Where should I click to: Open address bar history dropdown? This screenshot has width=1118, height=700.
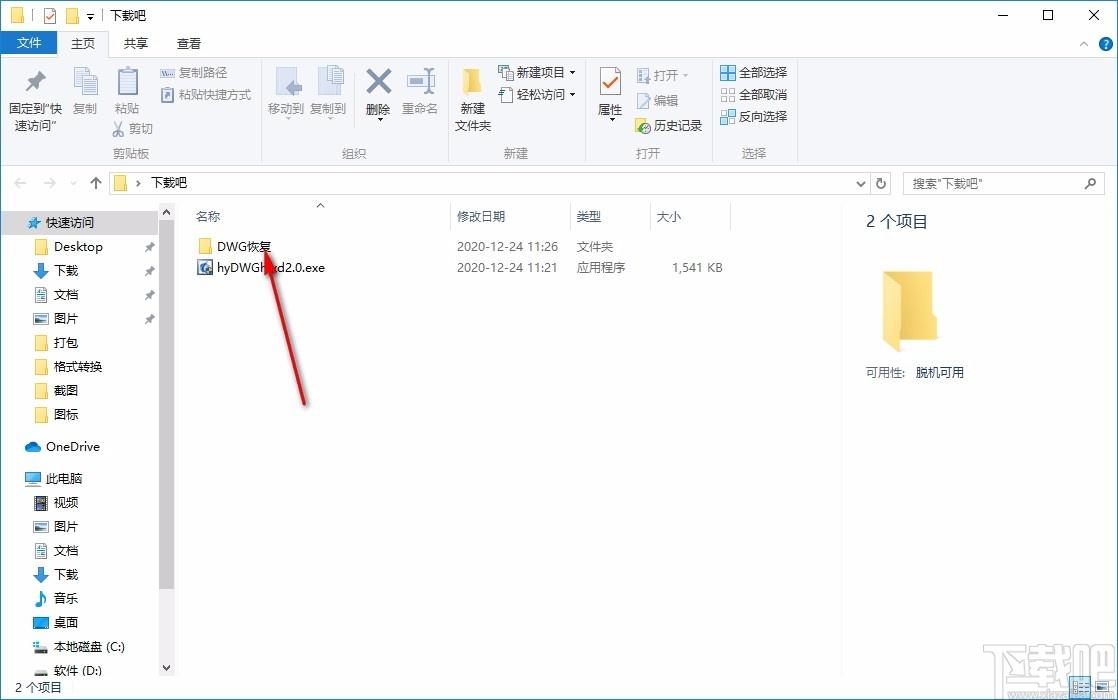(x=861, y=184)
